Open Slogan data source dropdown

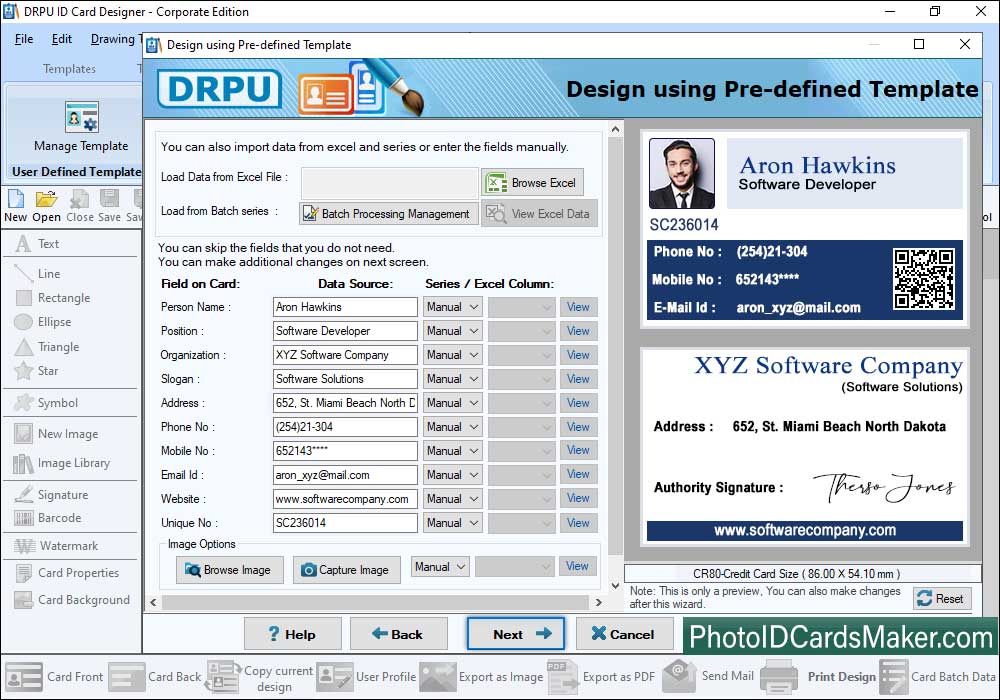pyautogui.click(x=452, y=379)
